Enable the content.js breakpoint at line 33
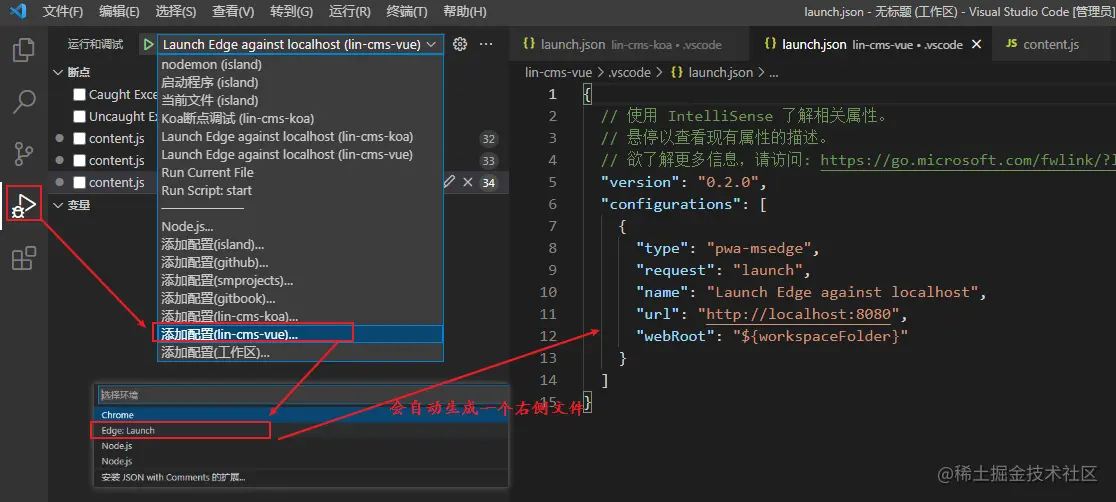 point(80,161)
